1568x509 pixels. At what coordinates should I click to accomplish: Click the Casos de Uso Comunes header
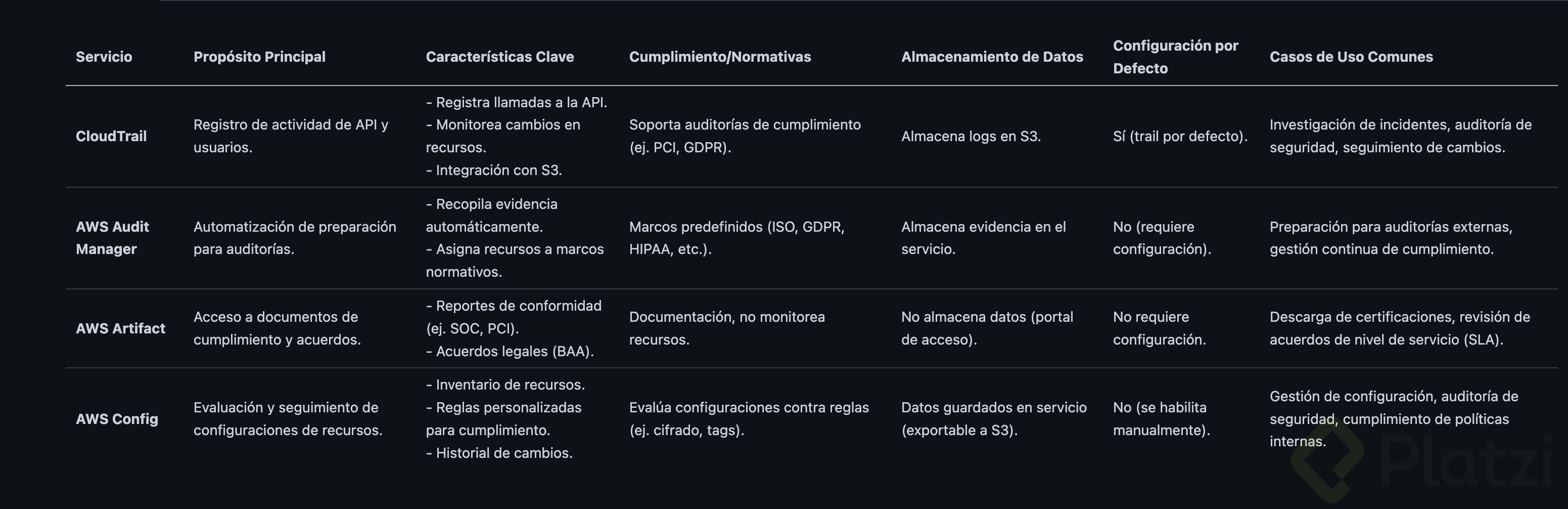(1351, 57)
